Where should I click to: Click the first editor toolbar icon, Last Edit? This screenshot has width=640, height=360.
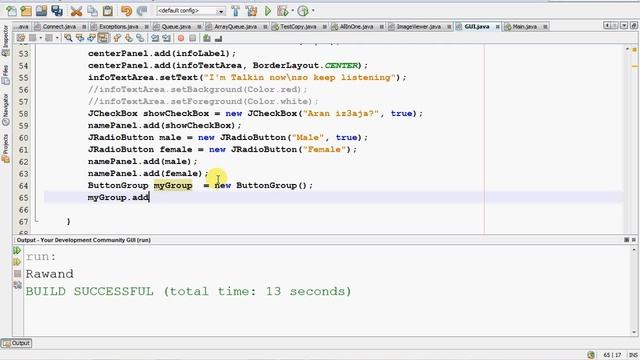[21, 38]
